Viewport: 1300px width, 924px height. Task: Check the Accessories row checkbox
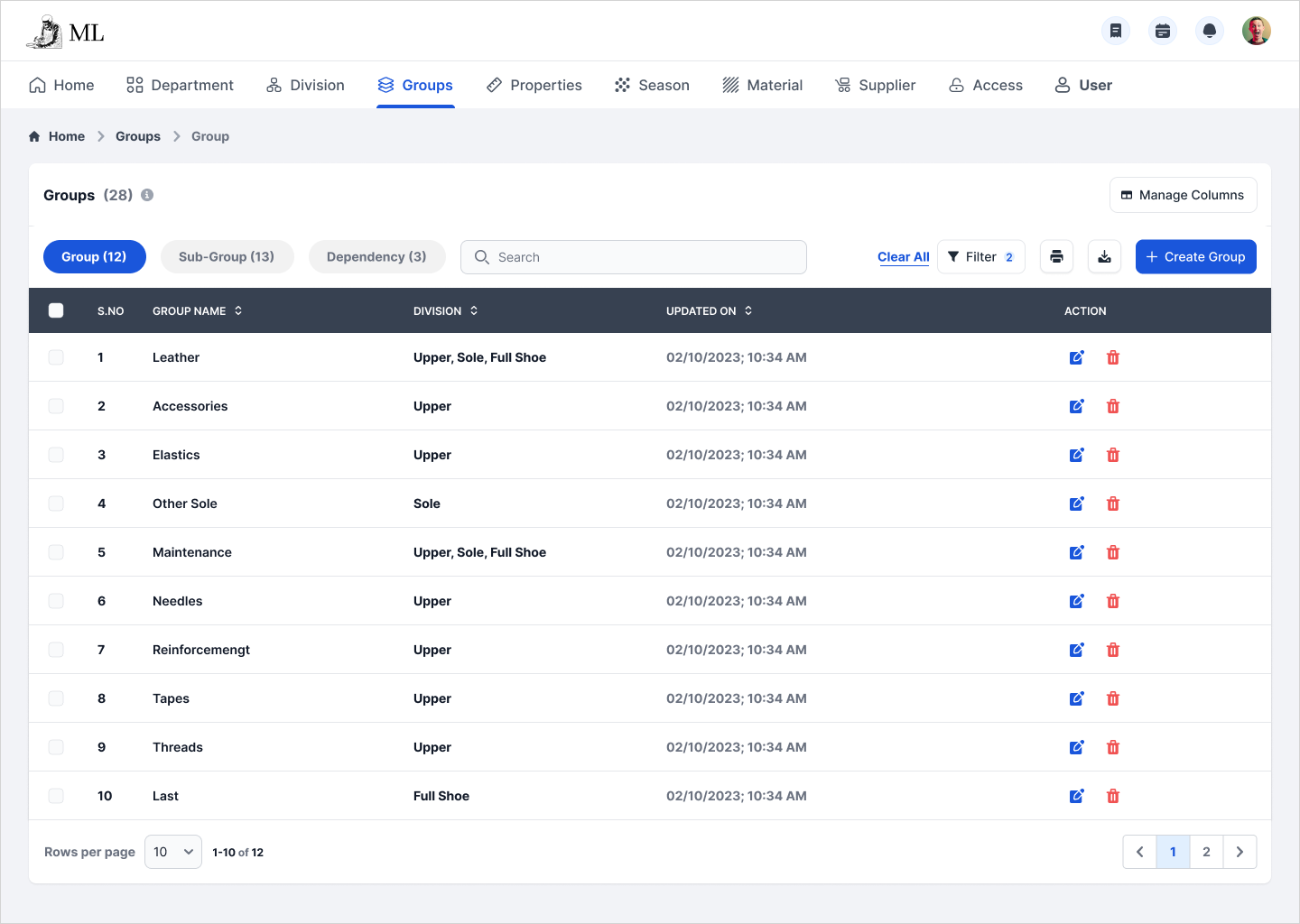click(x=56, y=406)
